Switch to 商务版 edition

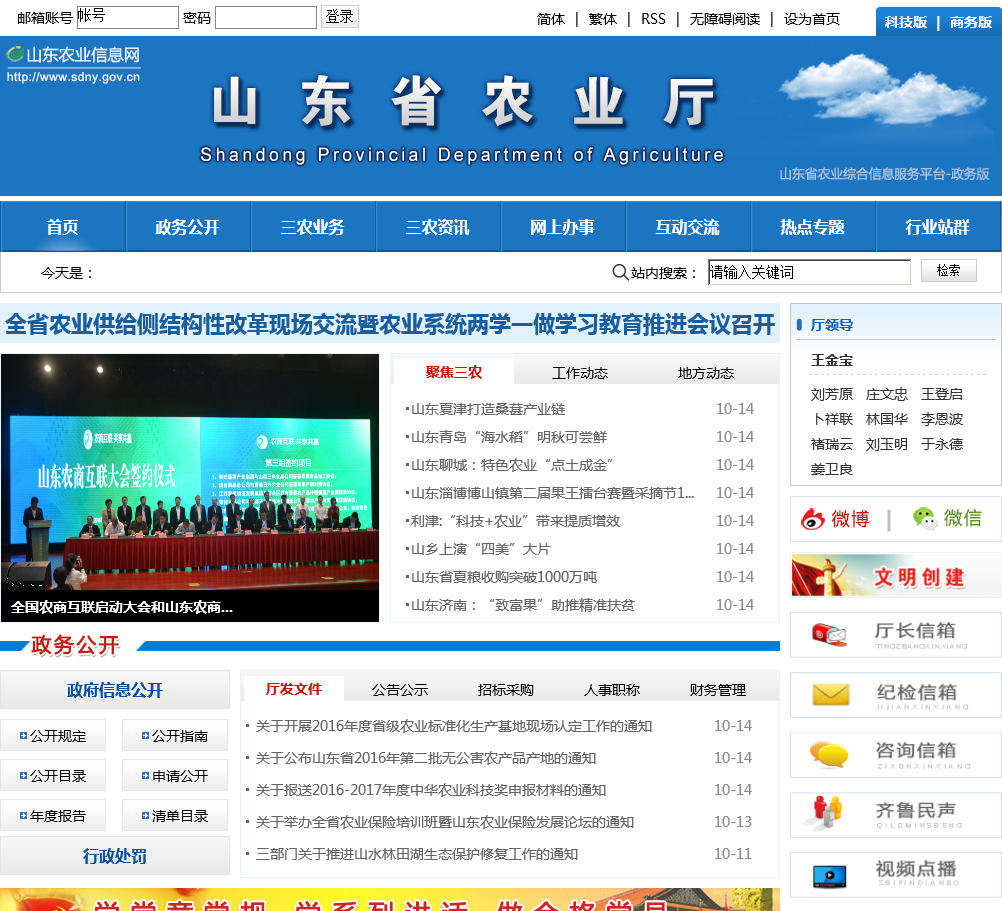pos(971,22)
